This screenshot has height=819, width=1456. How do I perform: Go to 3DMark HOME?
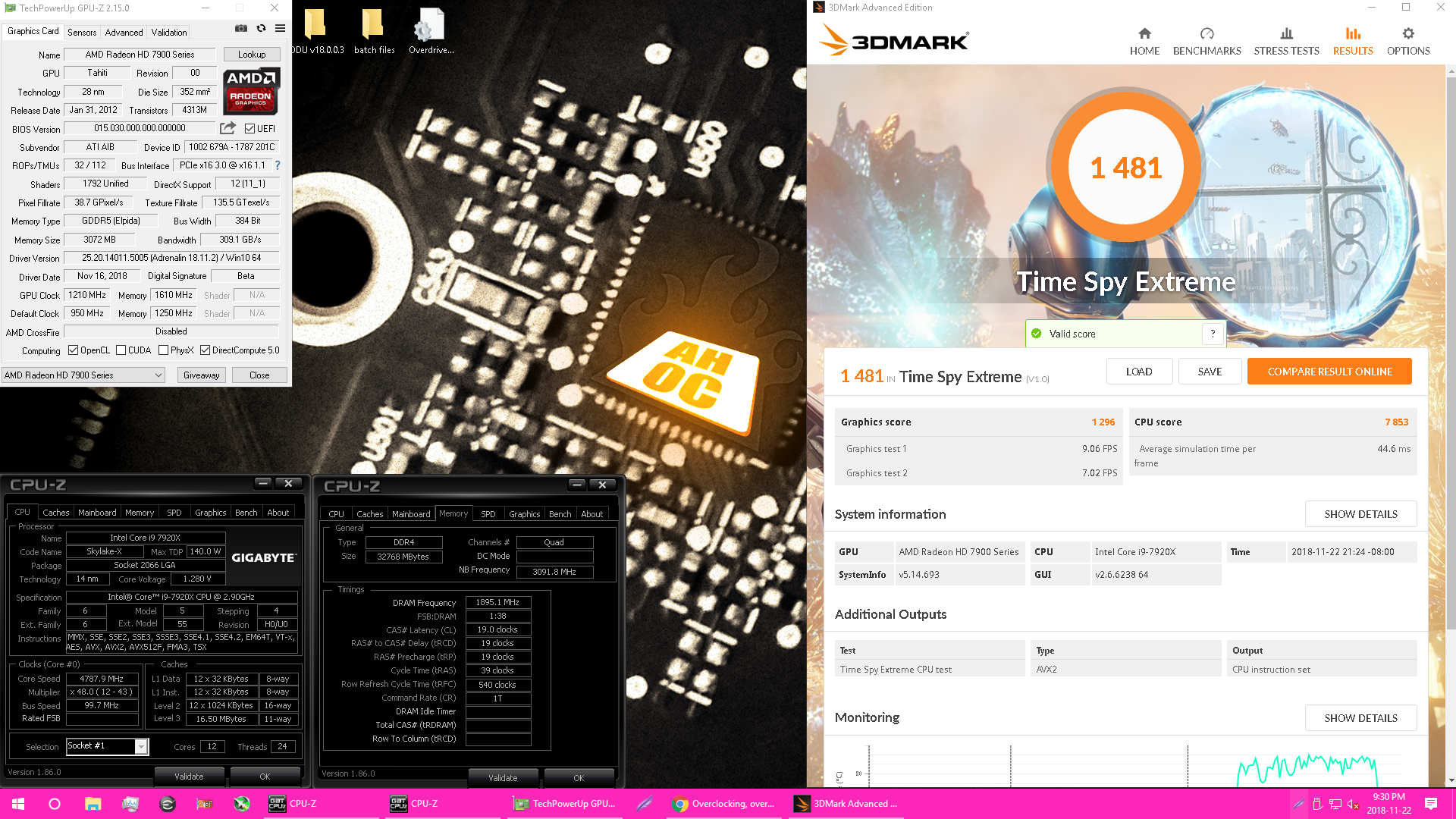pyautogui.click(x=1144, y=41)
